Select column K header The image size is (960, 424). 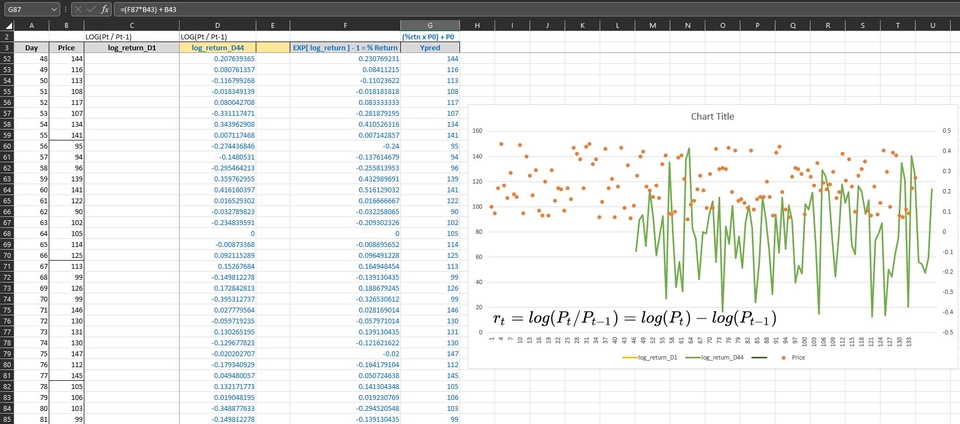pyautogui.click(x=582, y=25)
